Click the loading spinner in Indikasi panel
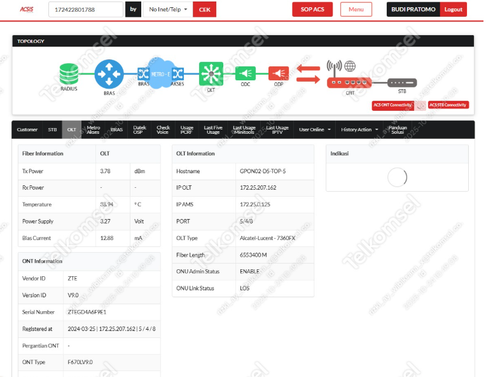Viewport: 500px width, 377px height. [x=397, y=177]
